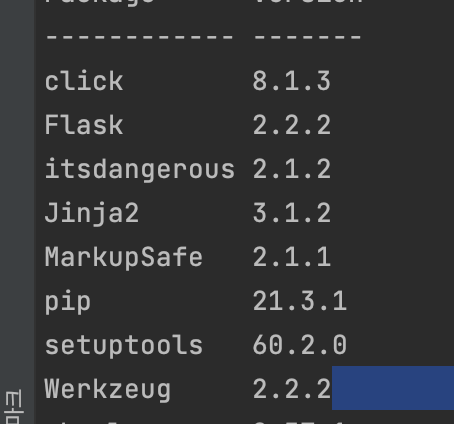
Task: Click the Flask version 2.2.2
Action: tap(292, 125)
